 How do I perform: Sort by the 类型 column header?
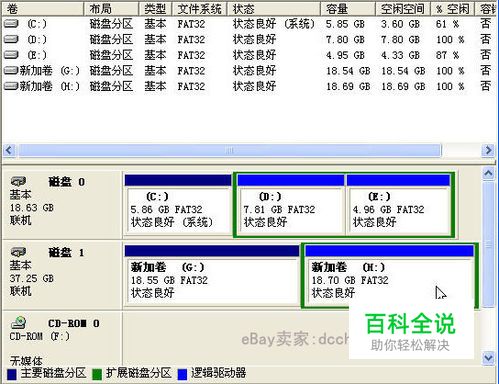coord(155,9)
